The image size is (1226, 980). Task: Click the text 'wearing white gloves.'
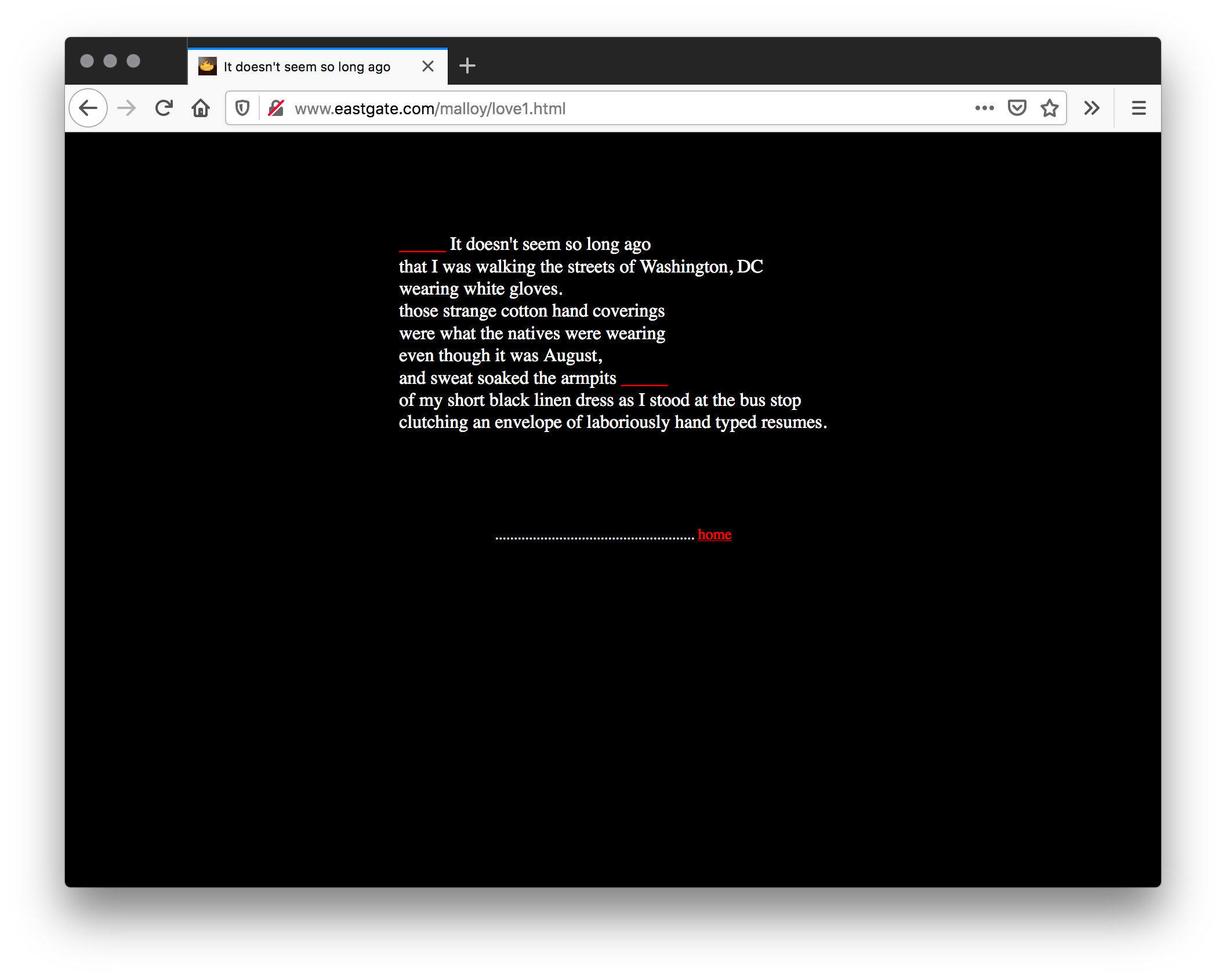pyautogui.click(x=481, y=289)
